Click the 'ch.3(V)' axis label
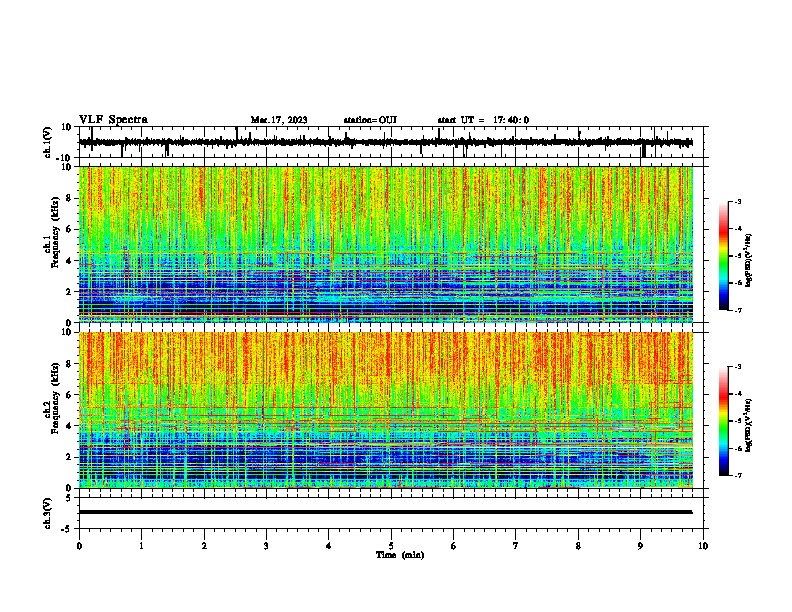Screen dimensions: 792x612 48,513
